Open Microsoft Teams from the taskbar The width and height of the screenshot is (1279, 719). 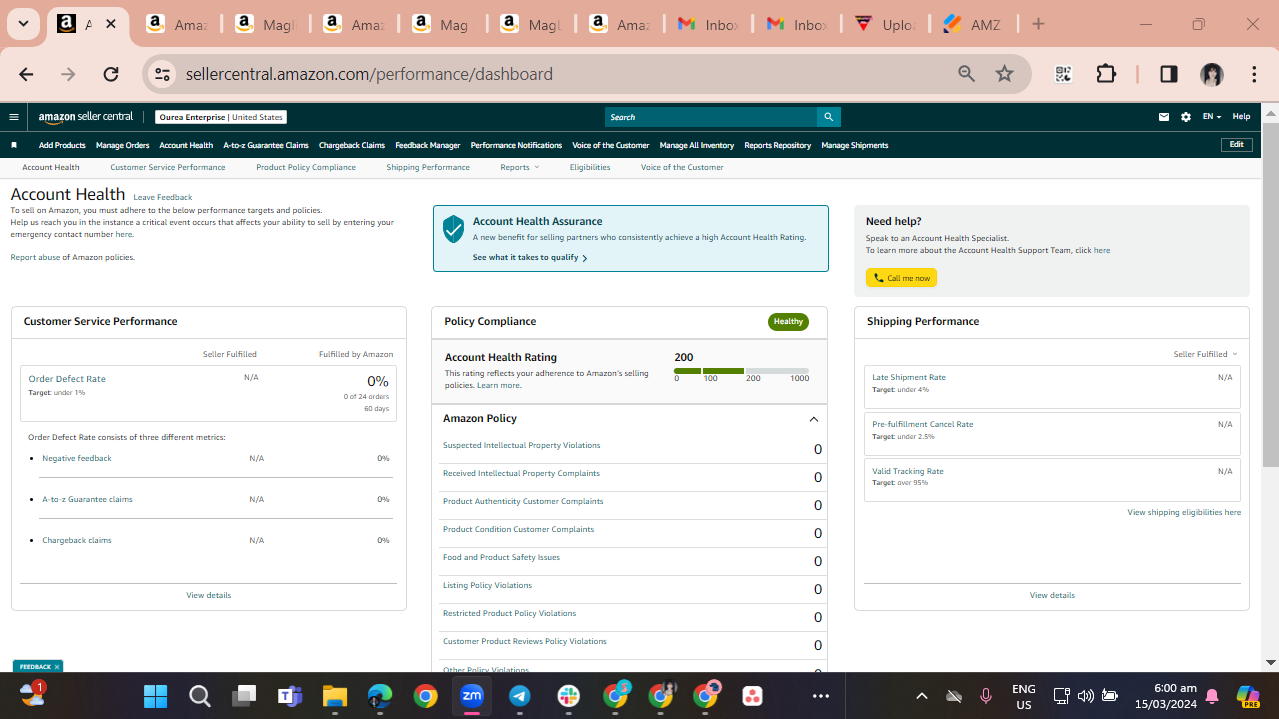click(x=290, y=696)
